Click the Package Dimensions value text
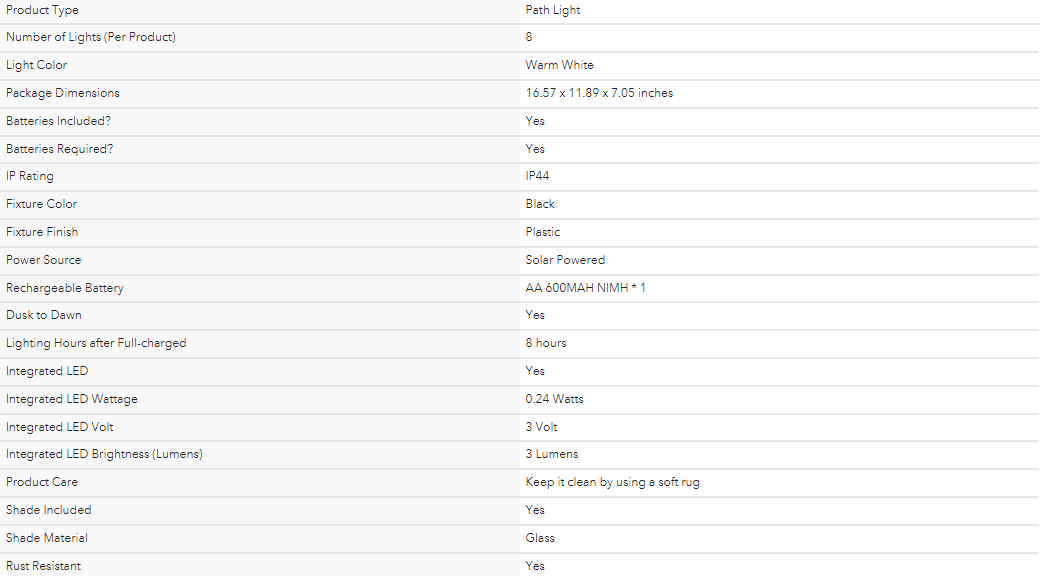 point(599,93)
